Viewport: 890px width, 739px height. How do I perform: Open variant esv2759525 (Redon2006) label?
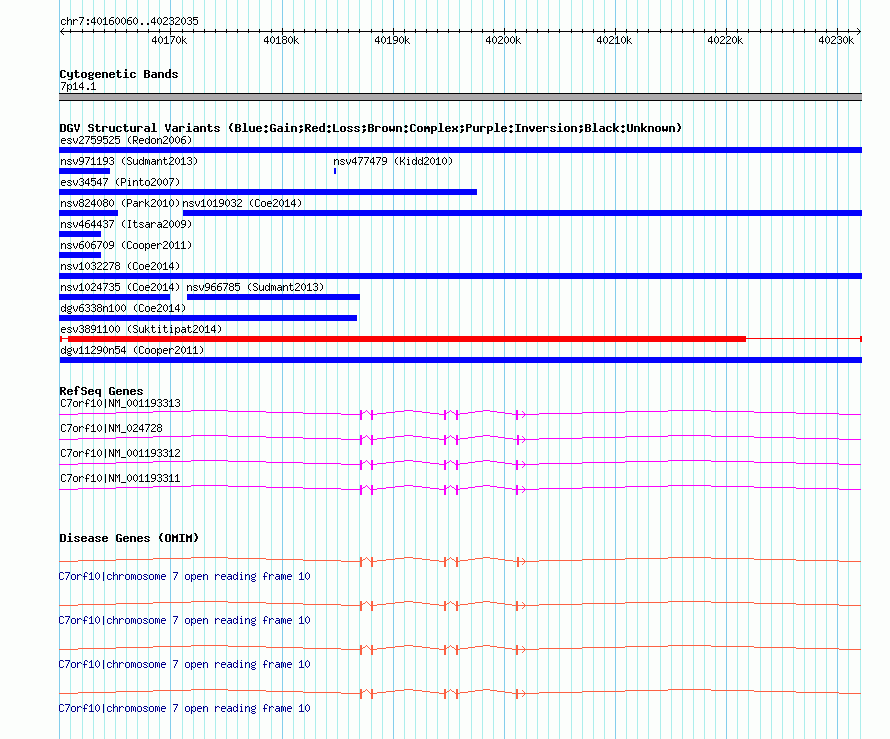click(x=126, y=140)
